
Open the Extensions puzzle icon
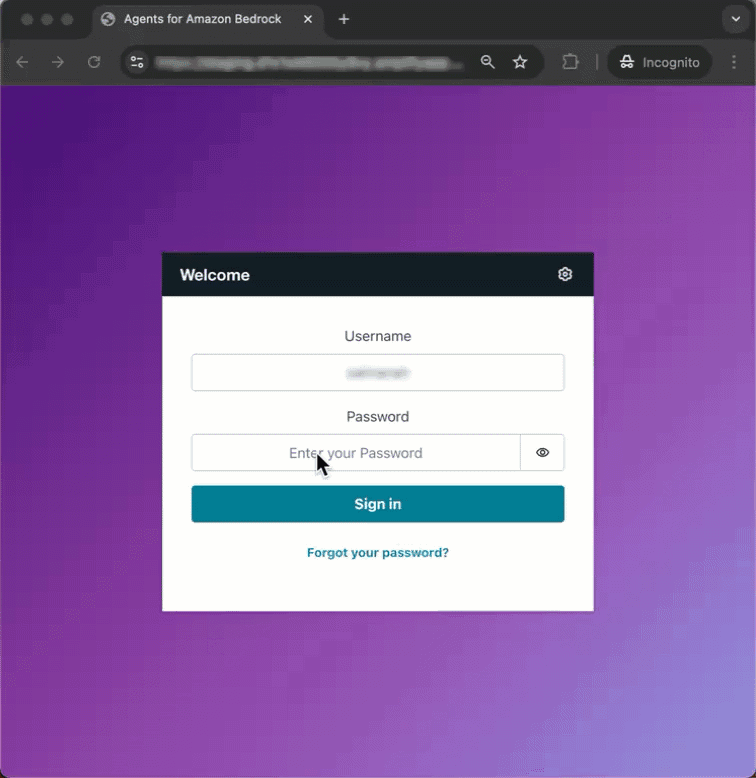tap(570, 62)
